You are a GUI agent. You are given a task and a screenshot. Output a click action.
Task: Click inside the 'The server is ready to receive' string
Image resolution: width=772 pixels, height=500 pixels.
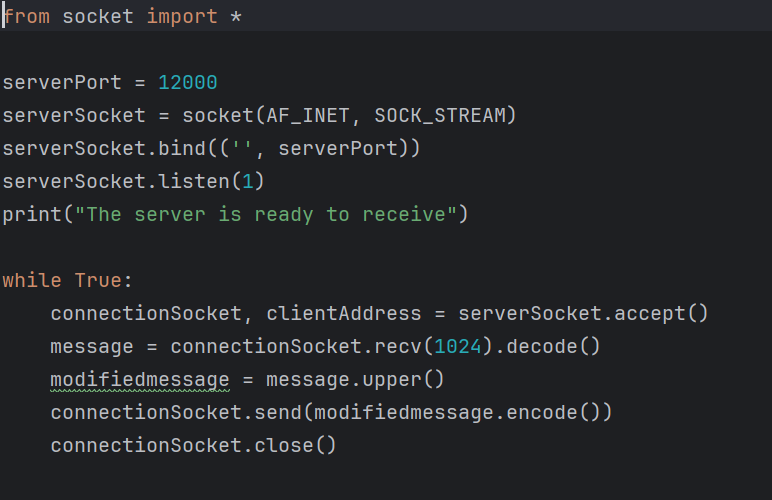pyautogui.click(x=272, y=214)
